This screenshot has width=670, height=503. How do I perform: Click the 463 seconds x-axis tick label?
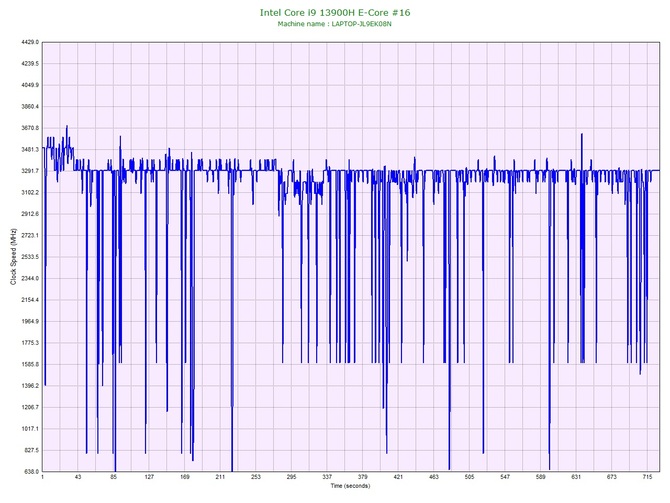pyautogui.click(x=434, y=477)
